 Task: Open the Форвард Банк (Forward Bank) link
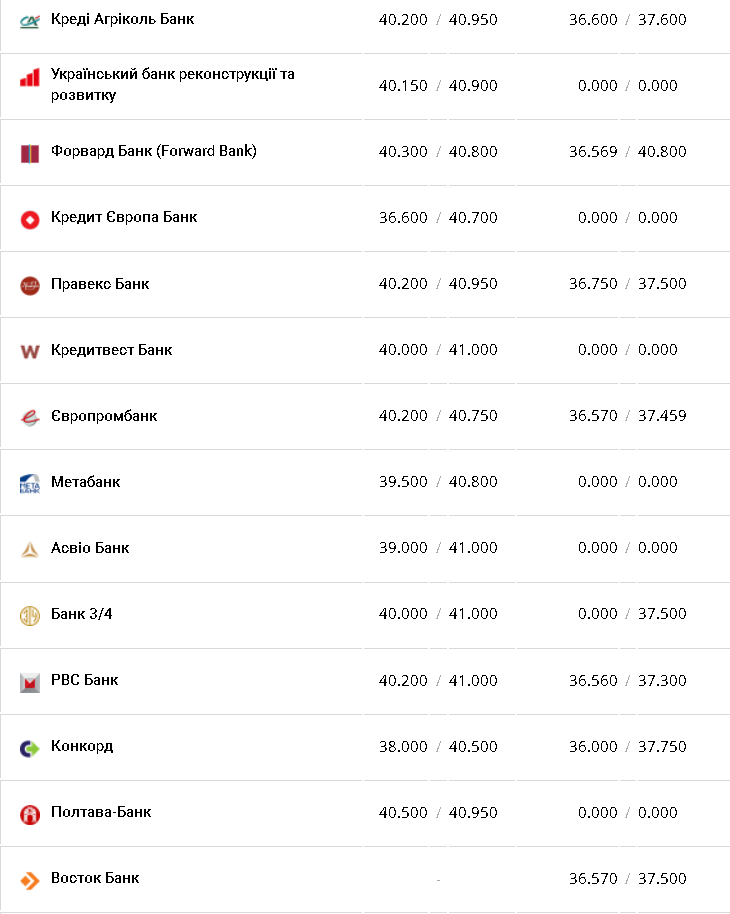coord(153,151)
